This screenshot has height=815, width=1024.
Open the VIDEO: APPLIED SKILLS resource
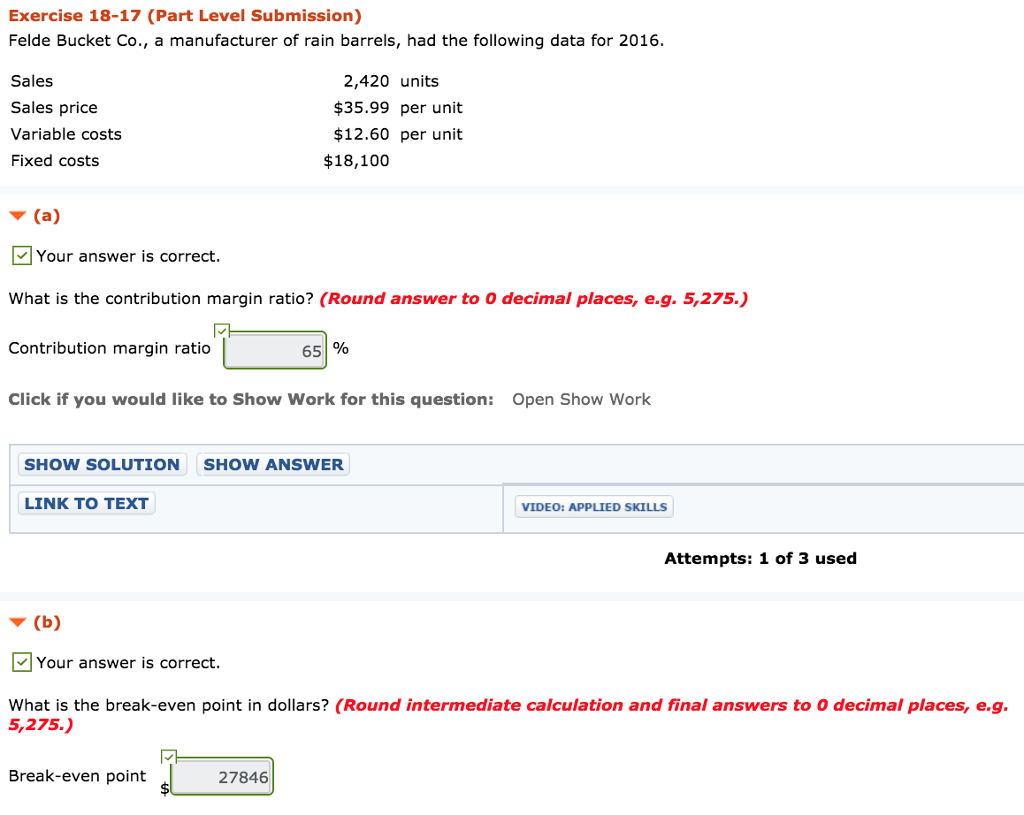click(594, 507)
